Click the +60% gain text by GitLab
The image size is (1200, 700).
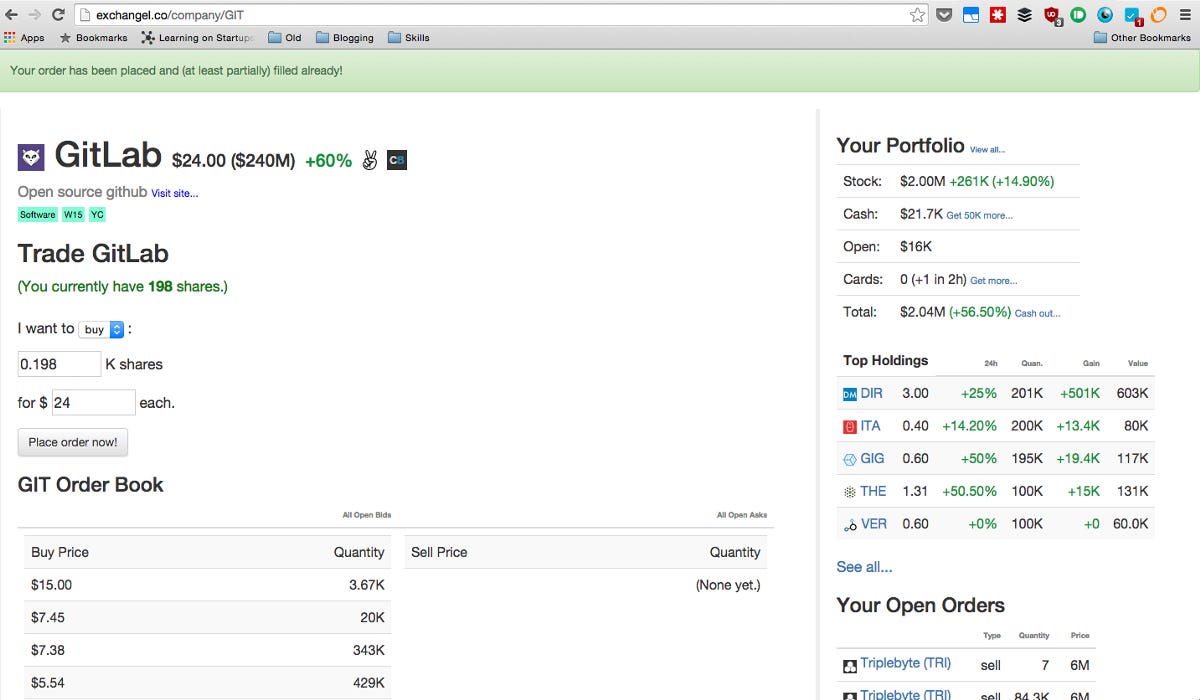click(x=328, y=161)
